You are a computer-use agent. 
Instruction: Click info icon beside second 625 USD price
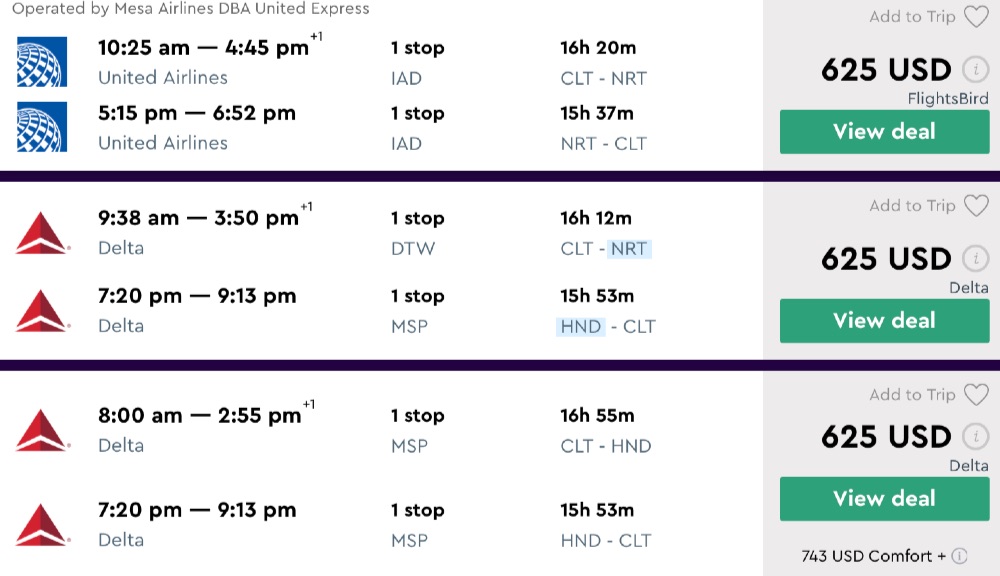(x=974, y=259)
